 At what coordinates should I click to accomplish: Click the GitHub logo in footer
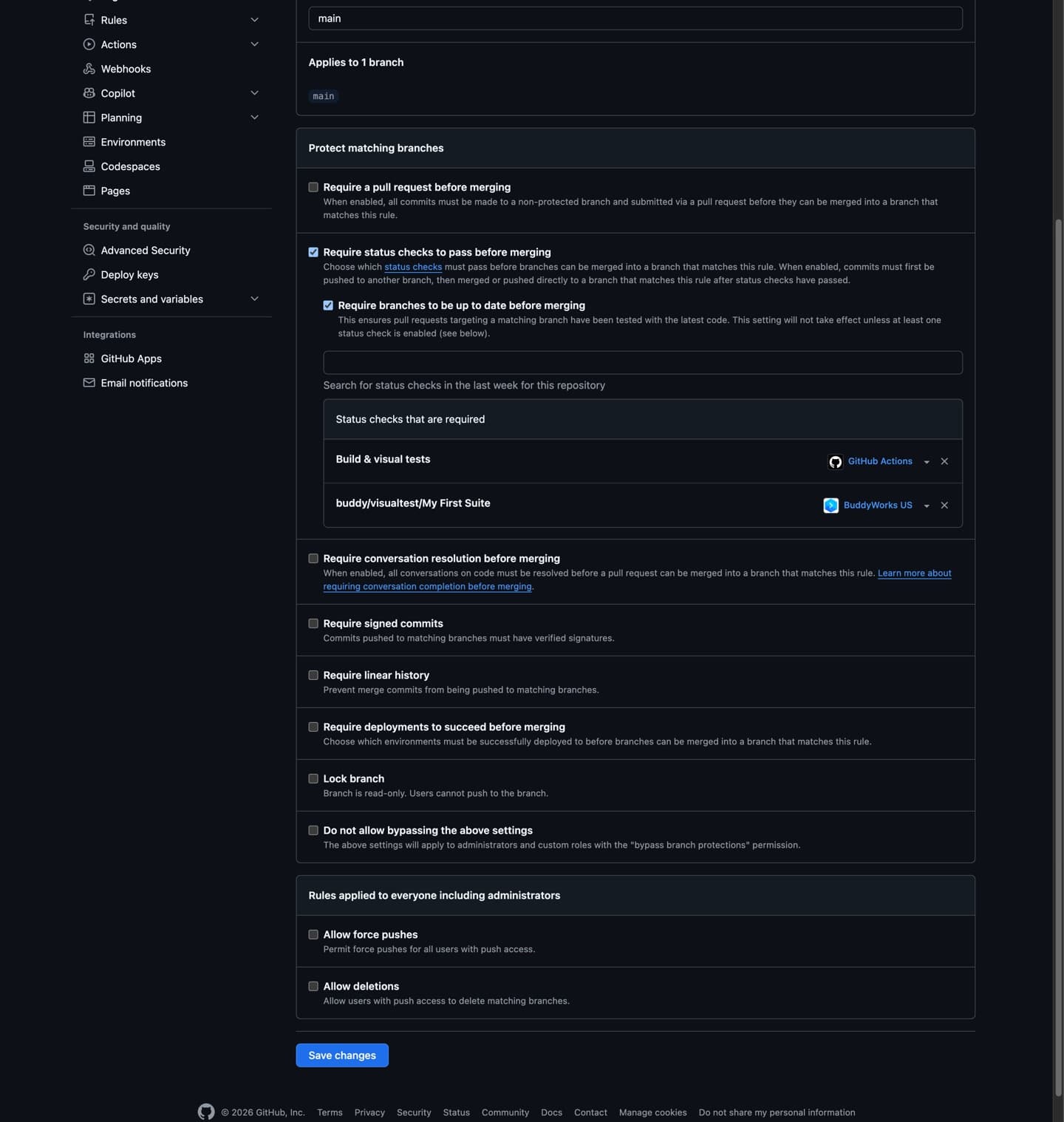click(206, 1112)
